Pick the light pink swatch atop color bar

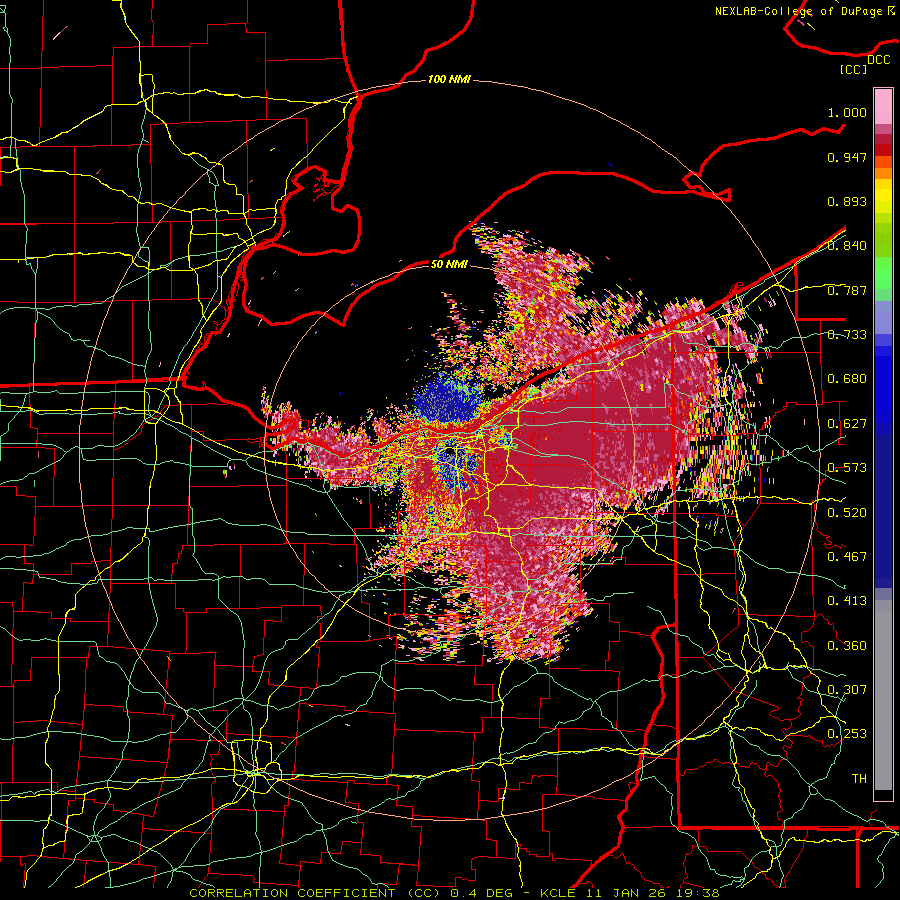[x=883, y=106]
